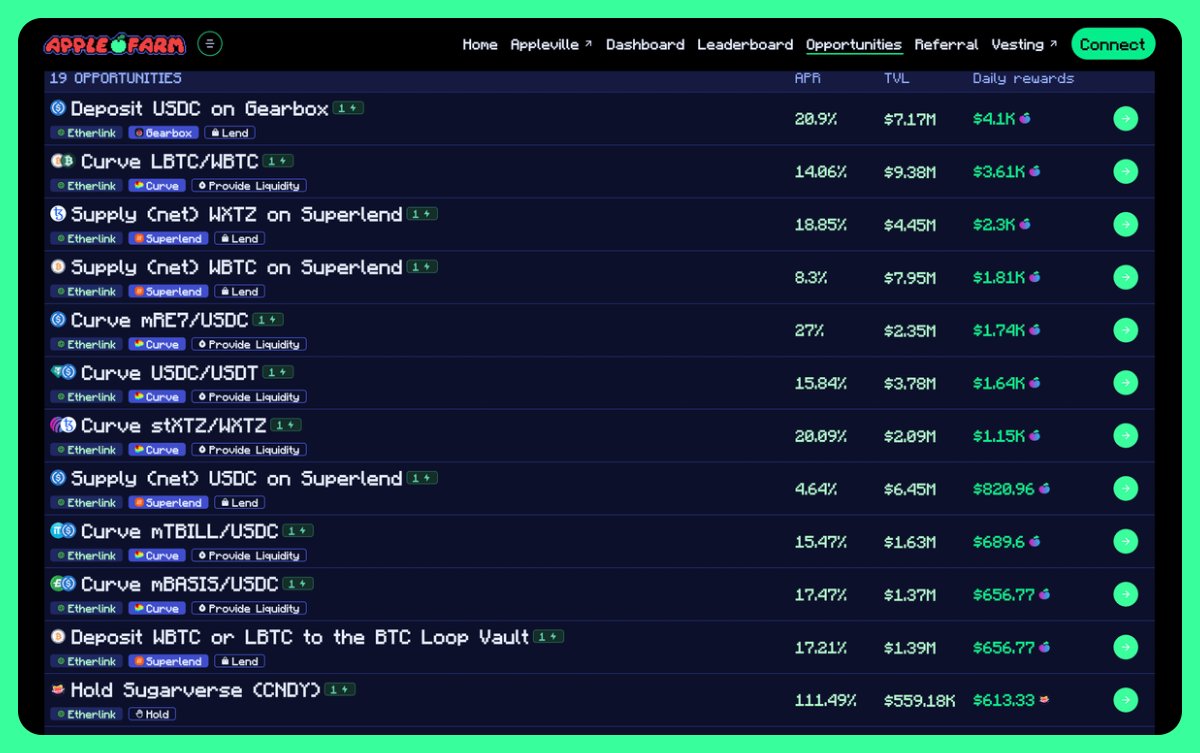
Task: Go to the Dashboard page
Action: [645, 45]
